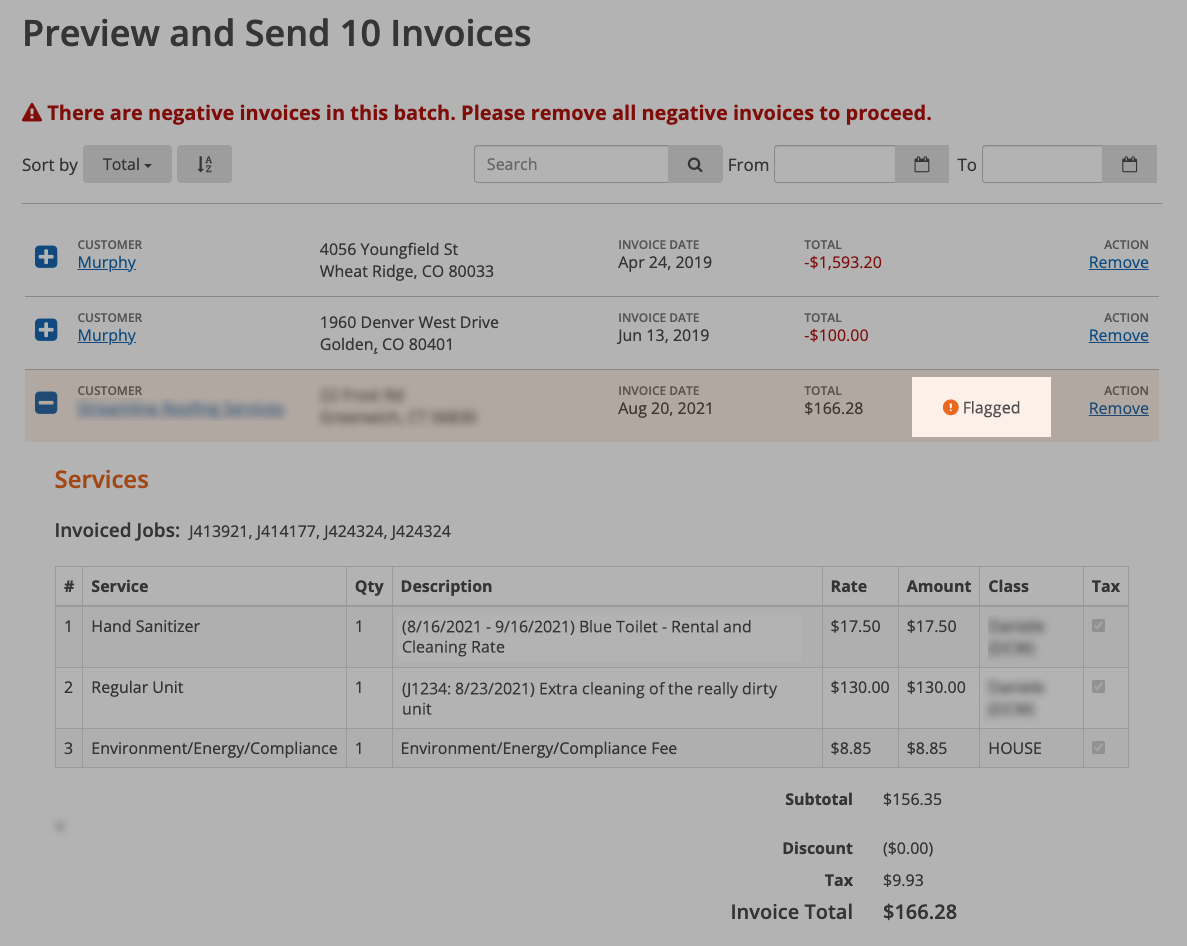Click the exclamation icon inside the Flagged badge
This screenshot has height=946, width=1187.
pyautogui.click(x=948, y=407)
